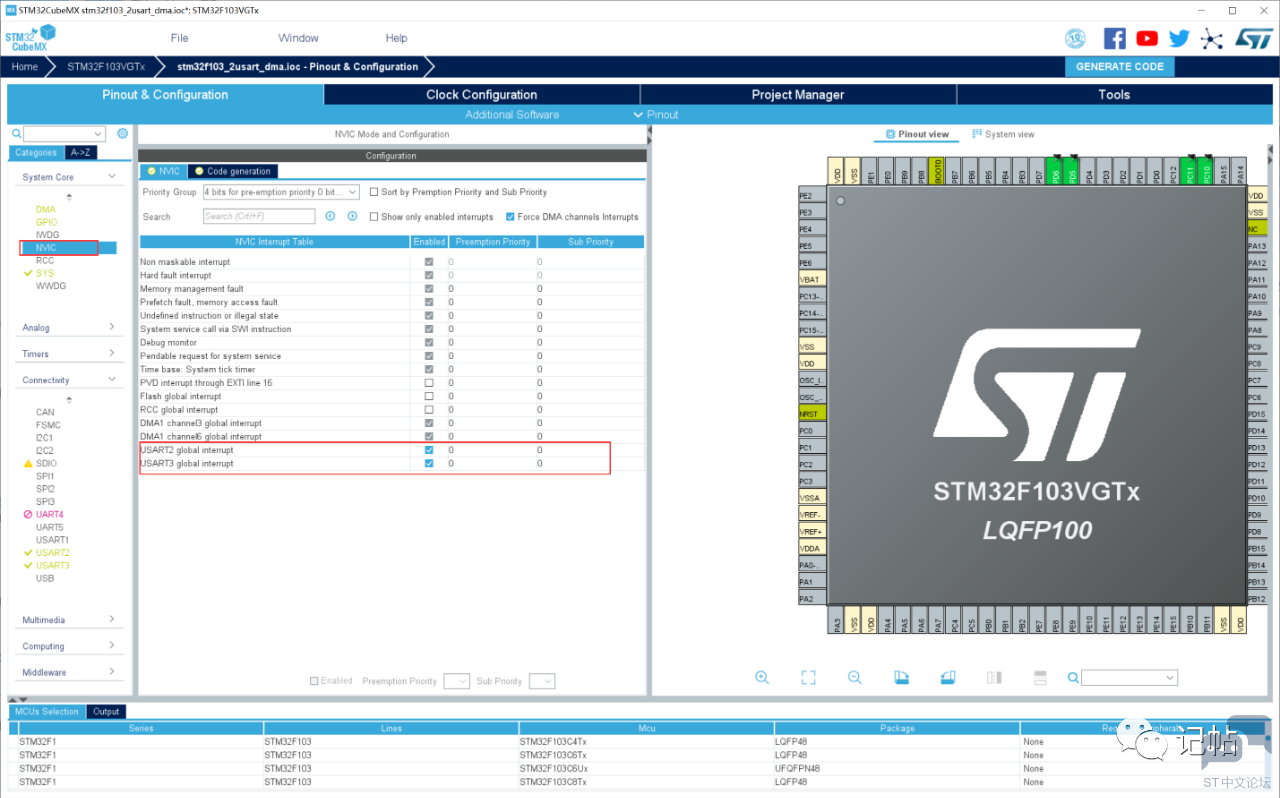The width and height of the screenshot is (1280, 798).
Task: Click the sort arrows under System Core
Action: click(69, 197)
